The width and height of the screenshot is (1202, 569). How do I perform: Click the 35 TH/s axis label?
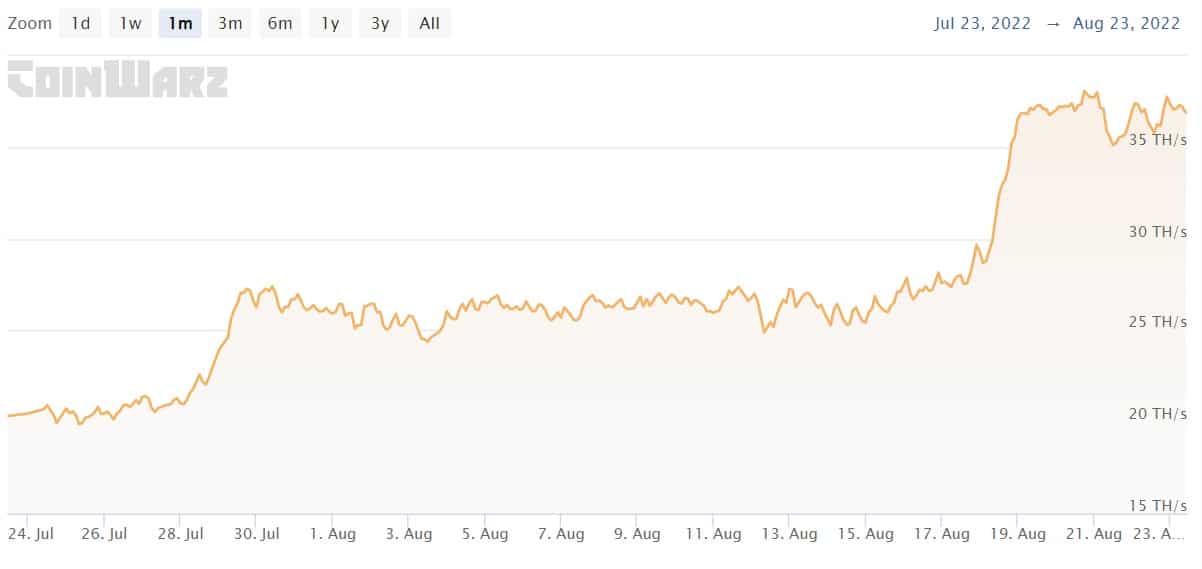click(1157, 140)
